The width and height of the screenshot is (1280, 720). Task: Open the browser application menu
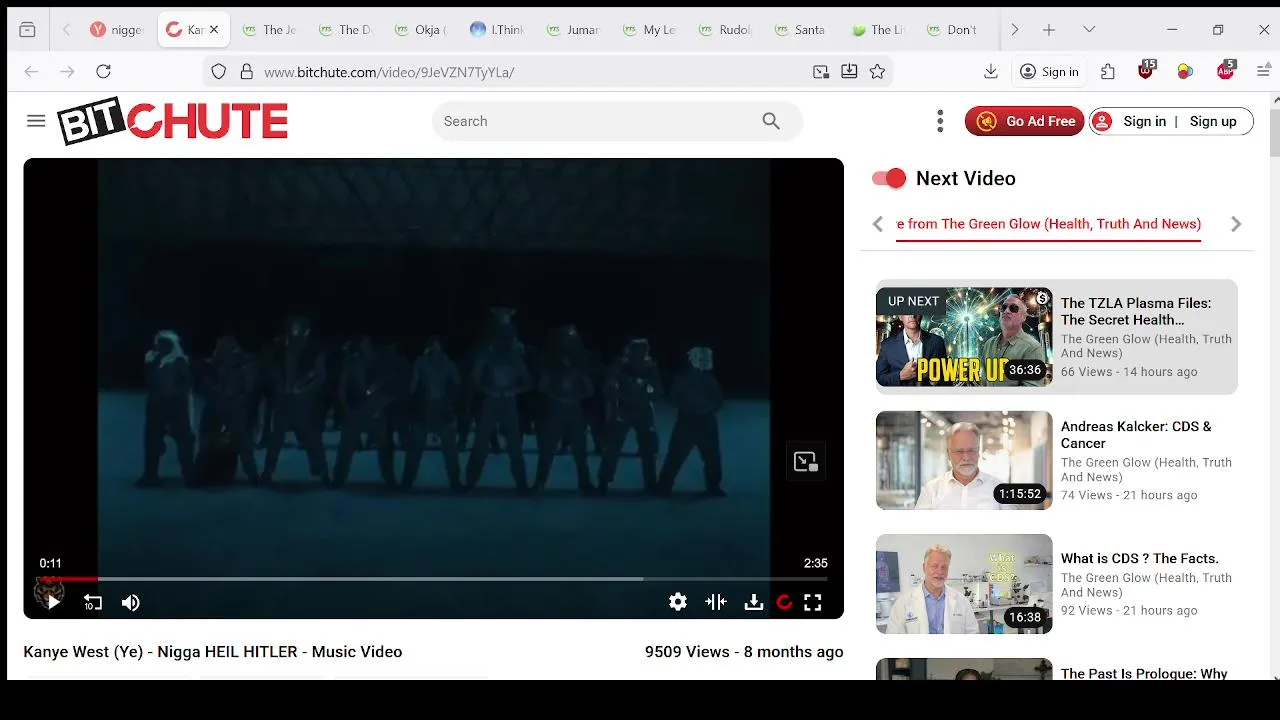[1263, 71]
